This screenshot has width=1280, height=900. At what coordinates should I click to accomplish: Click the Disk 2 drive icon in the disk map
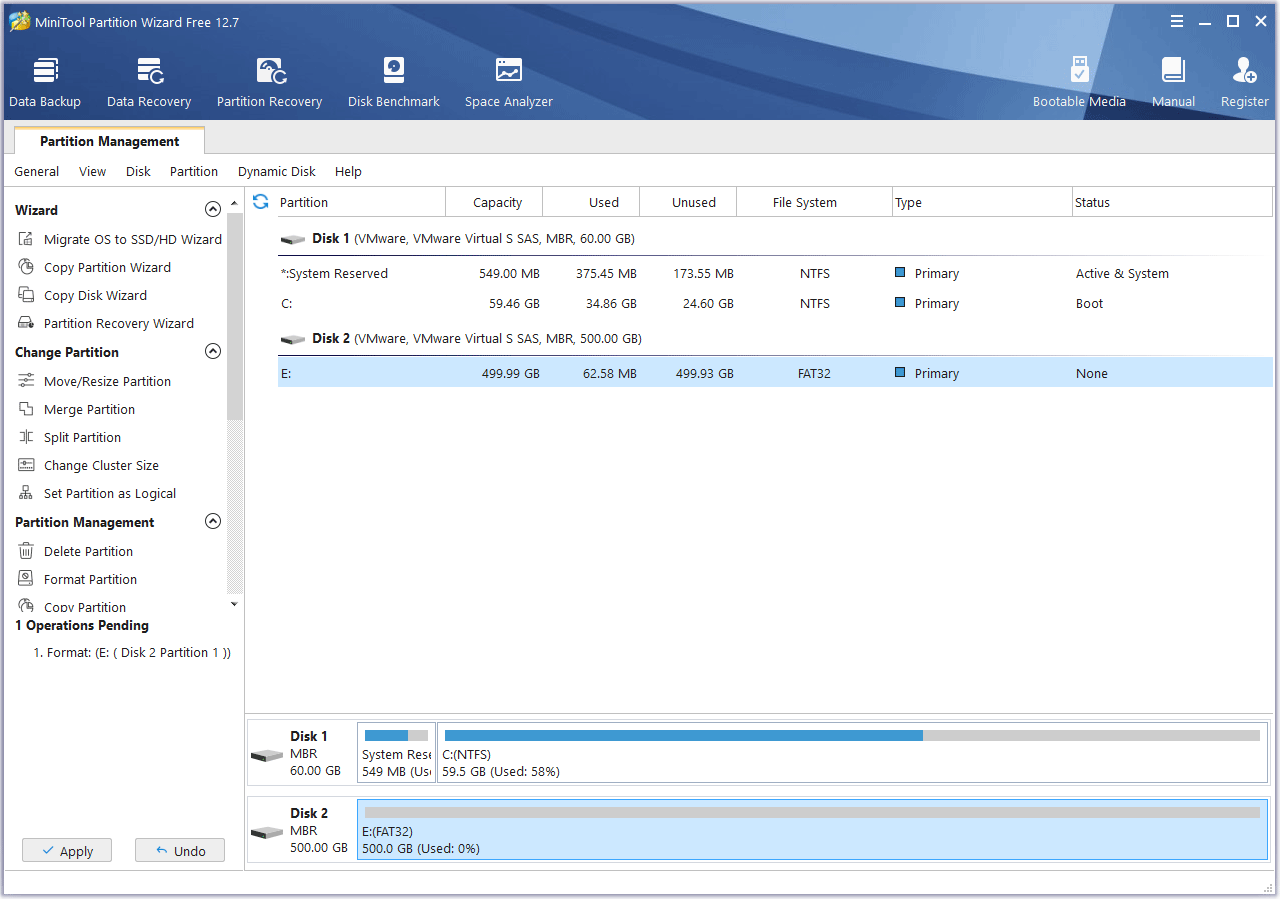[267, 832]
